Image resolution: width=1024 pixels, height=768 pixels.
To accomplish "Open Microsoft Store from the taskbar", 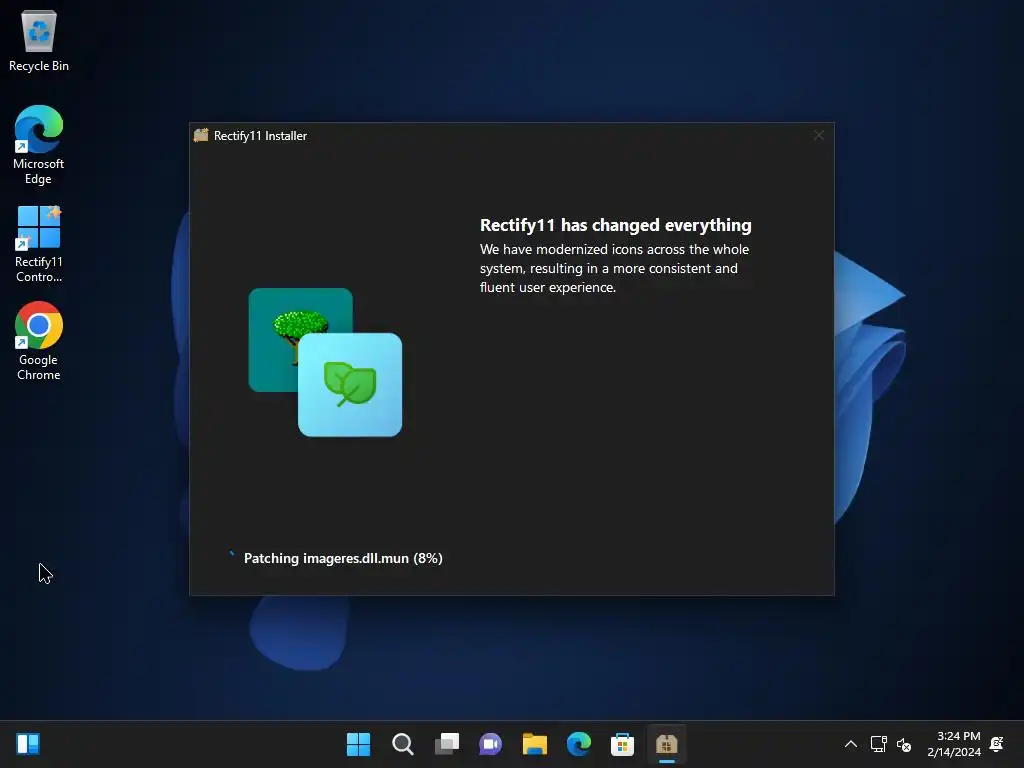I will 622,744.
